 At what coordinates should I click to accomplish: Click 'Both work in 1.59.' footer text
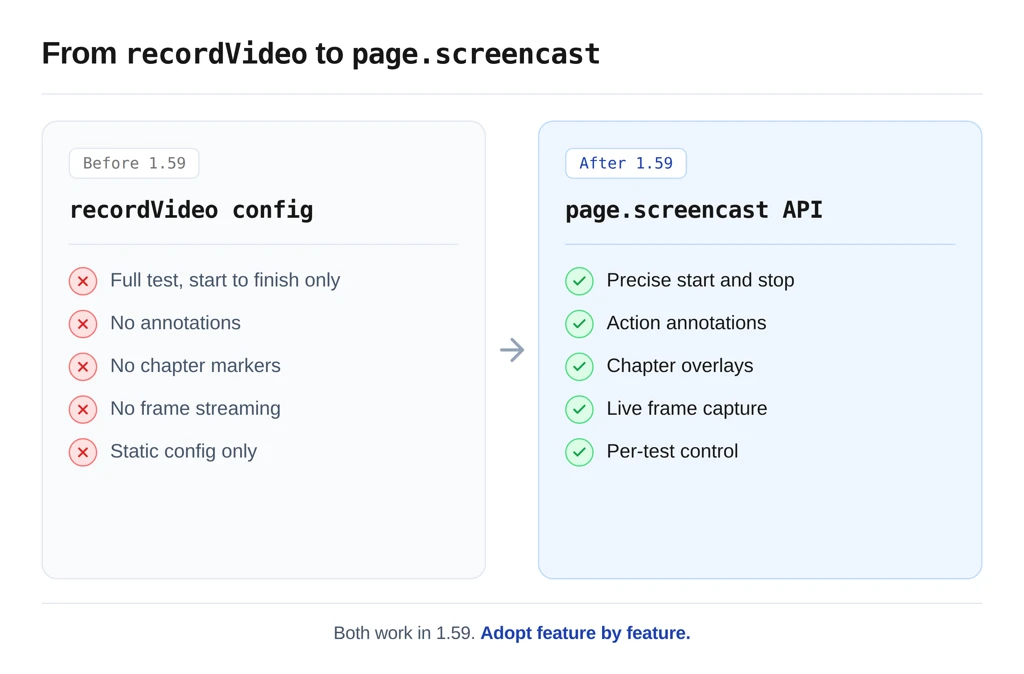404,633
